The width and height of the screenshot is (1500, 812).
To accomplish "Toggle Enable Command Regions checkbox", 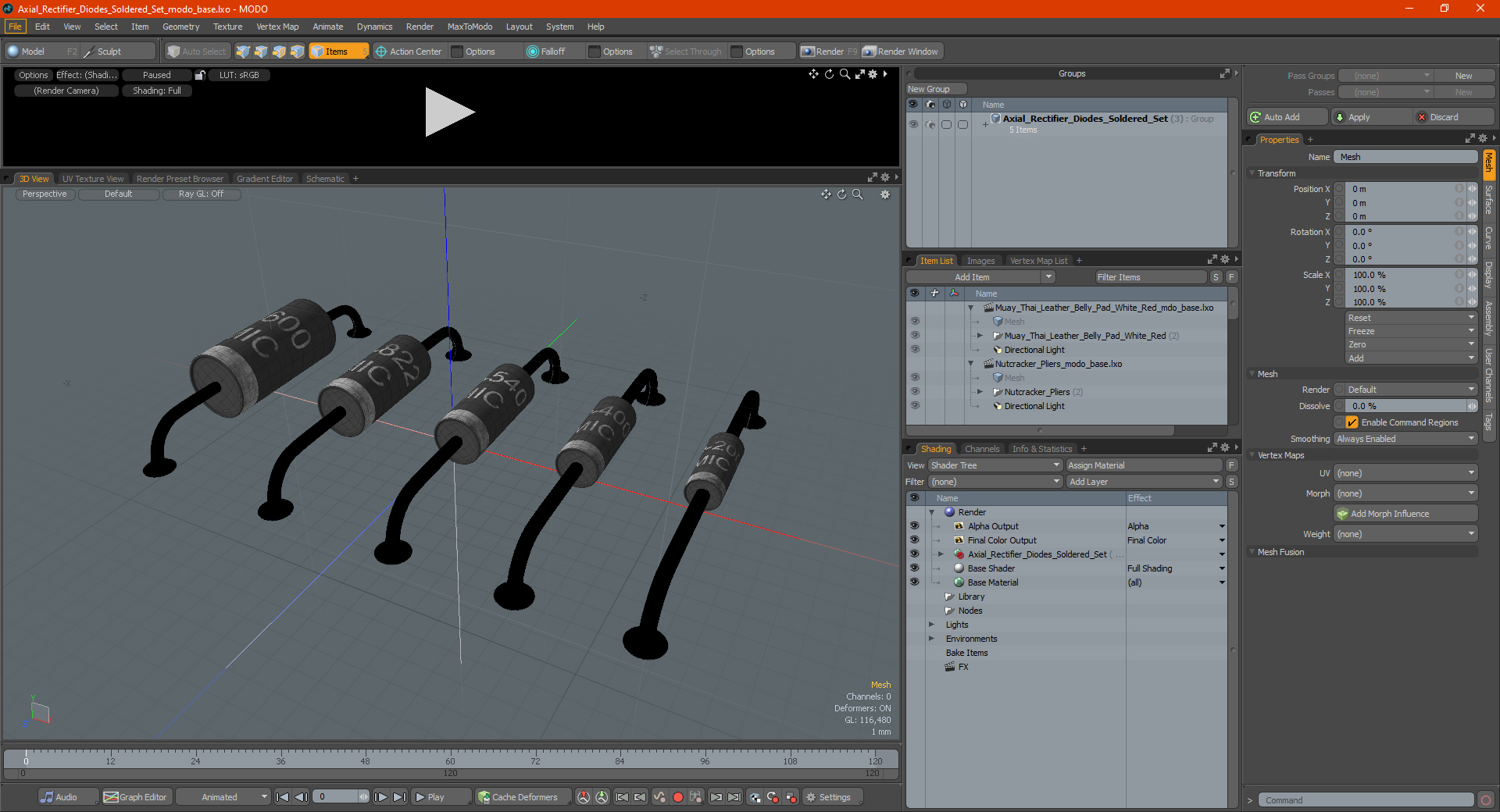I will [x=1352, y=422].
